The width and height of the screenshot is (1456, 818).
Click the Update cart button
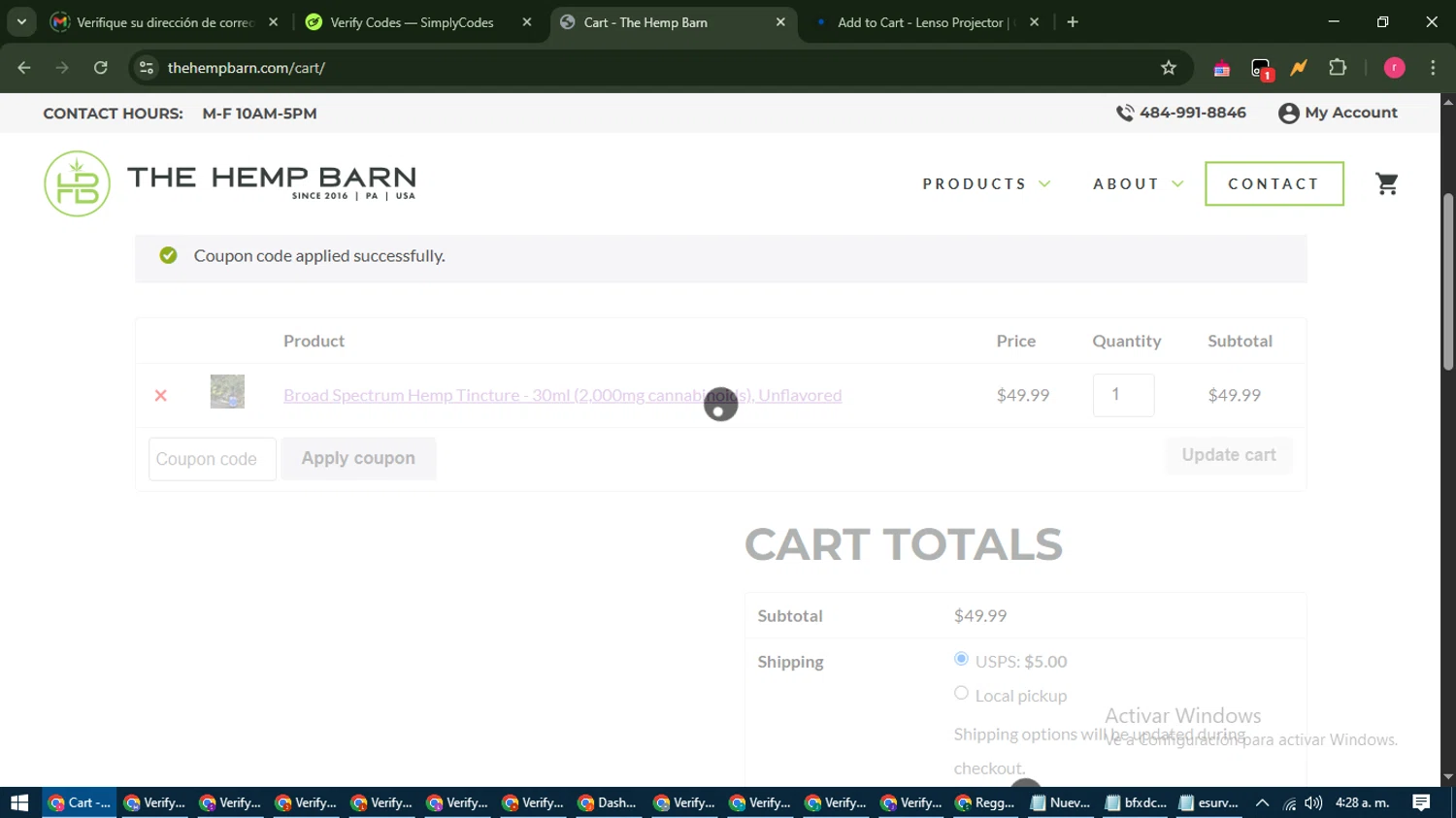[1229, 455]
